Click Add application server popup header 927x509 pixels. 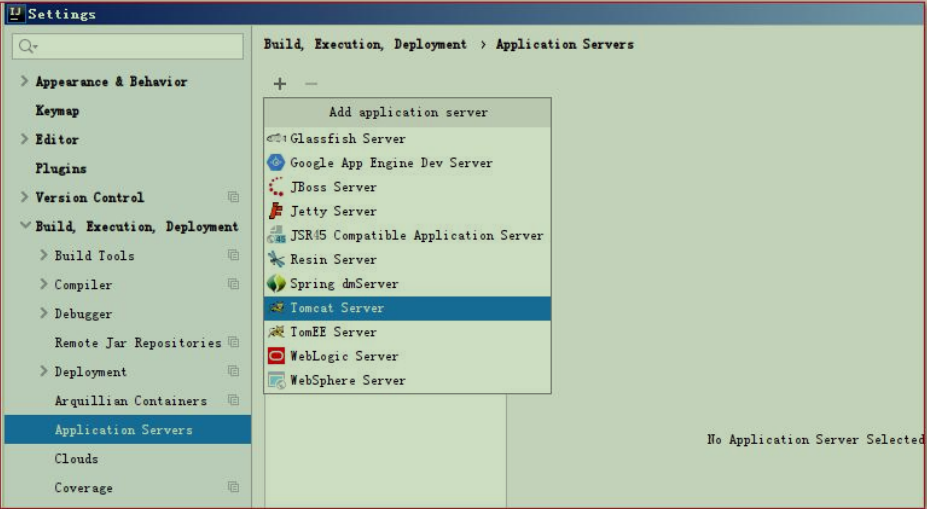click(407, 112)
